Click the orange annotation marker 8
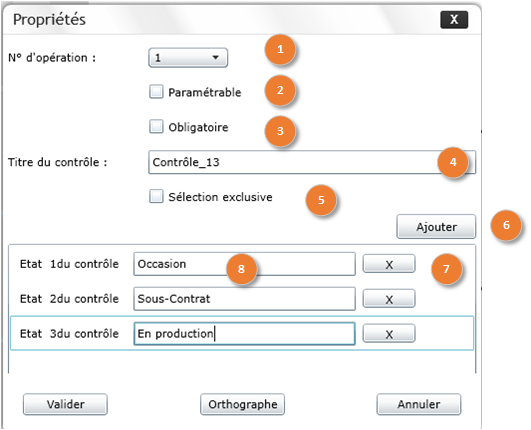 (x=241, y=269)
